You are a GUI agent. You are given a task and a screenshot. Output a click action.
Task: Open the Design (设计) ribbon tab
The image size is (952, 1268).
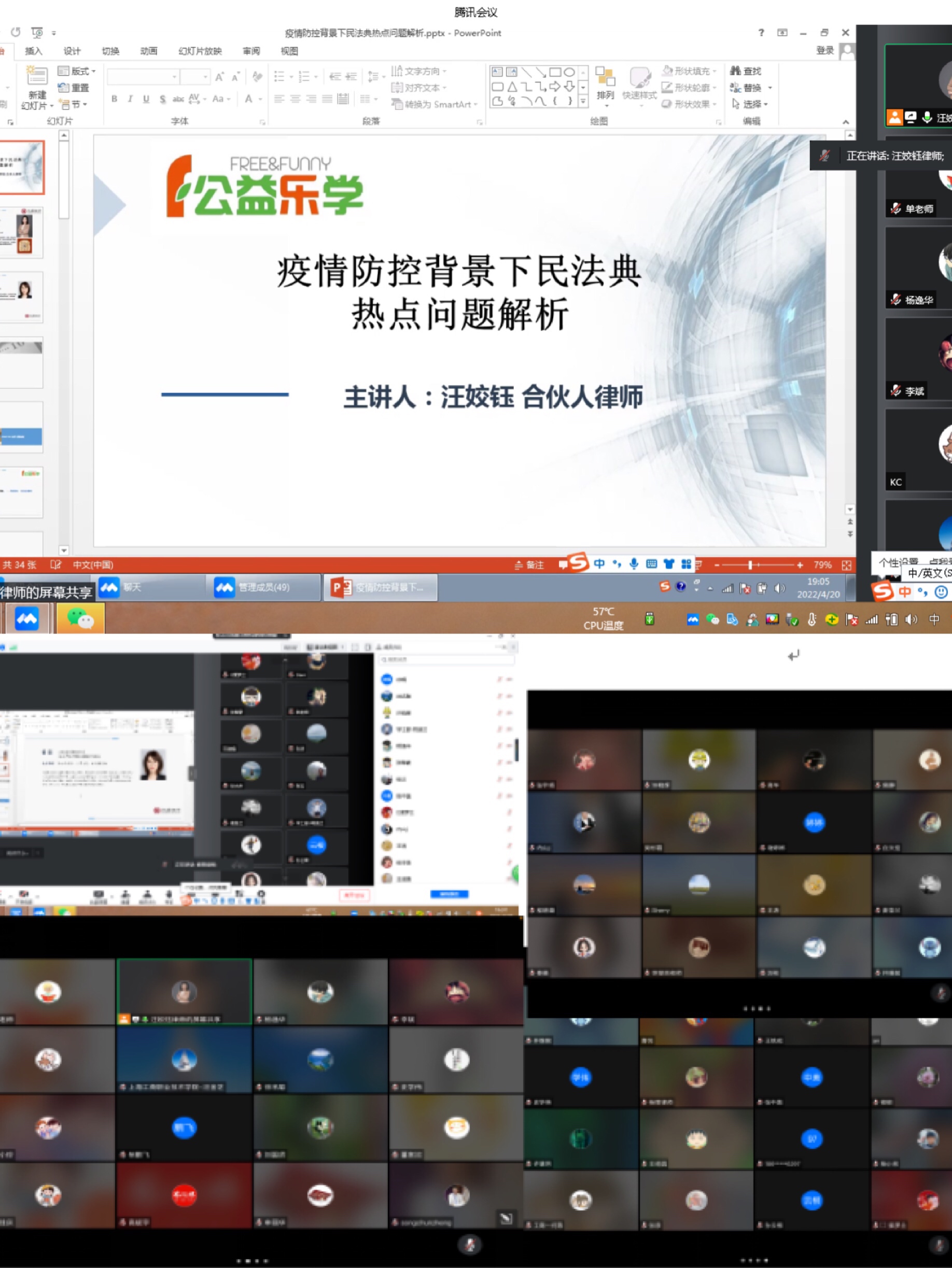[72, 51]
